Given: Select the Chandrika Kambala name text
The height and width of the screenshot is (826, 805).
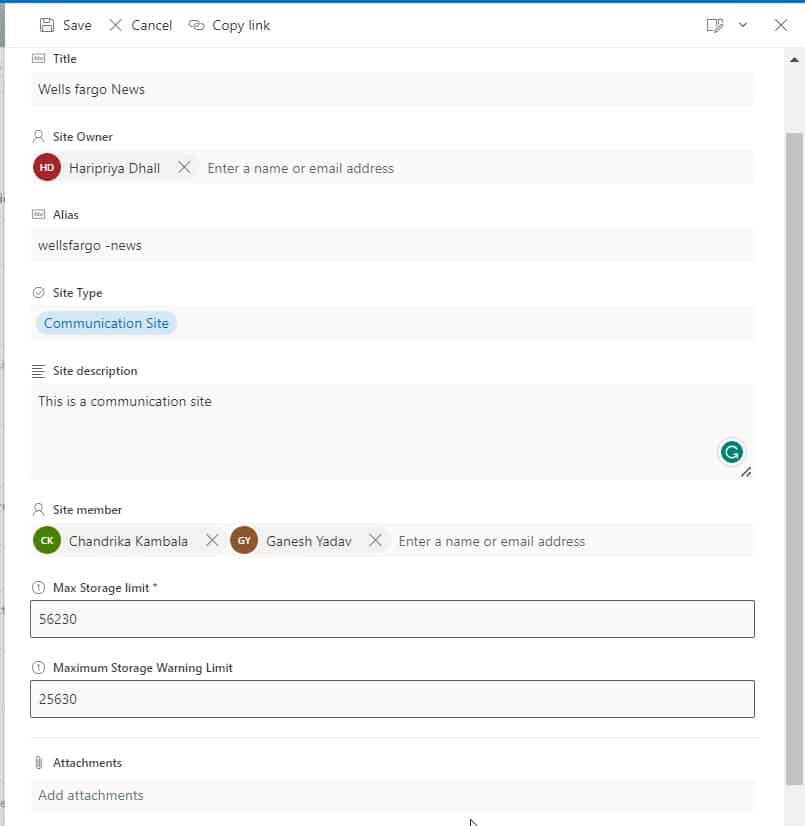Looking at the screenshot, I should (128, 541).
